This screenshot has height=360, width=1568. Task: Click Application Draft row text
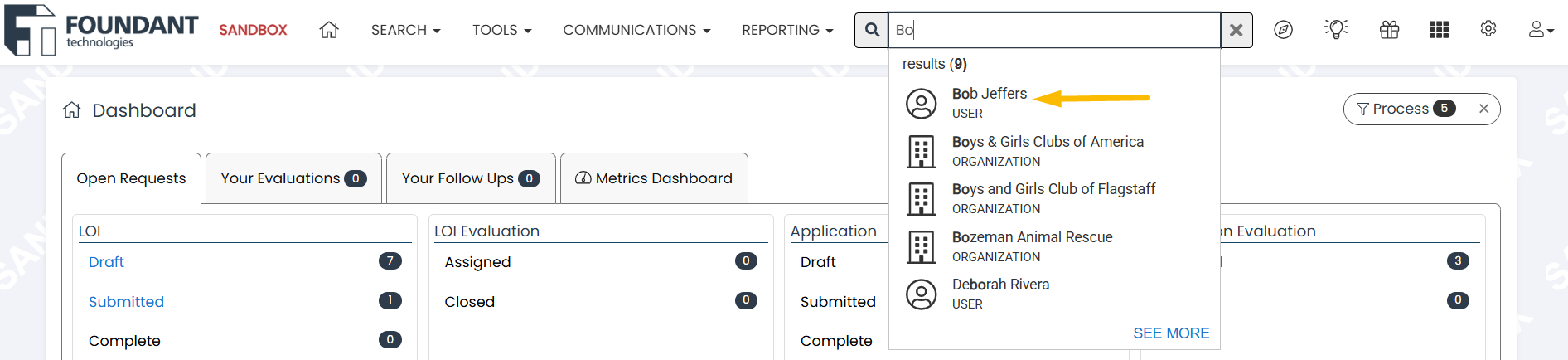tap(818, 262)
